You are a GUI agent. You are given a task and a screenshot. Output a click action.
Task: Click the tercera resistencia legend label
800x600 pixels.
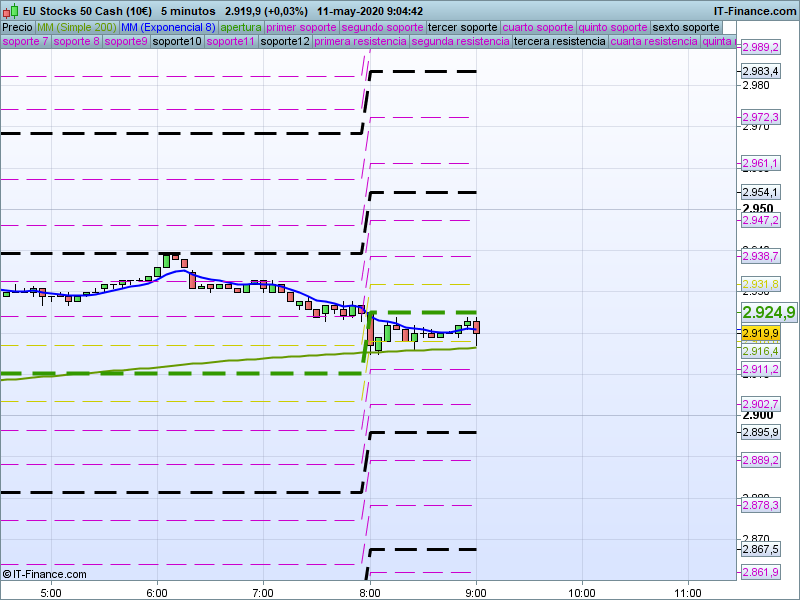click(x=558, y=42)
